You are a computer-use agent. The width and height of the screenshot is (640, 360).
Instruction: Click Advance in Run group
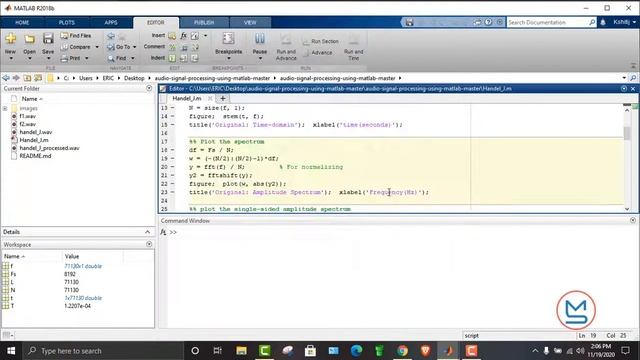coord(318,53)
